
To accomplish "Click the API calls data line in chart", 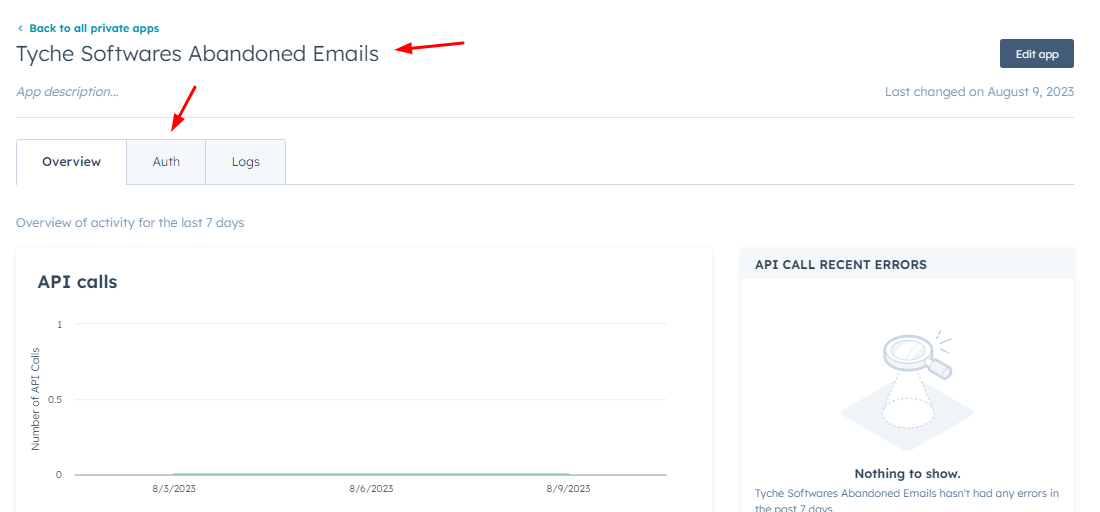I will [x=371, y=475].
